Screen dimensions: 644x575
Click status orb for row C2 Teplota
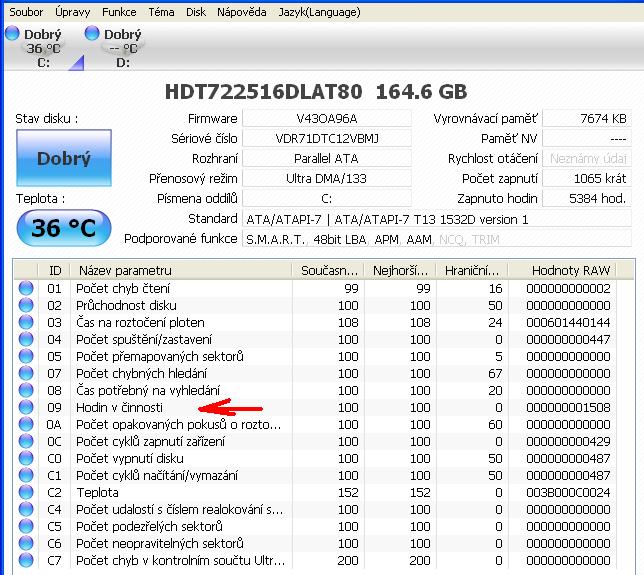pyautogui.click(x=26, y=492)
